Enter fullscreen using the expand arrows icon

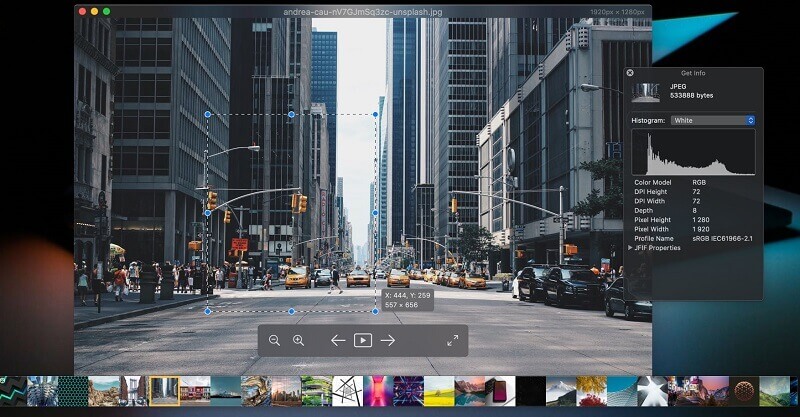point(452,341)
